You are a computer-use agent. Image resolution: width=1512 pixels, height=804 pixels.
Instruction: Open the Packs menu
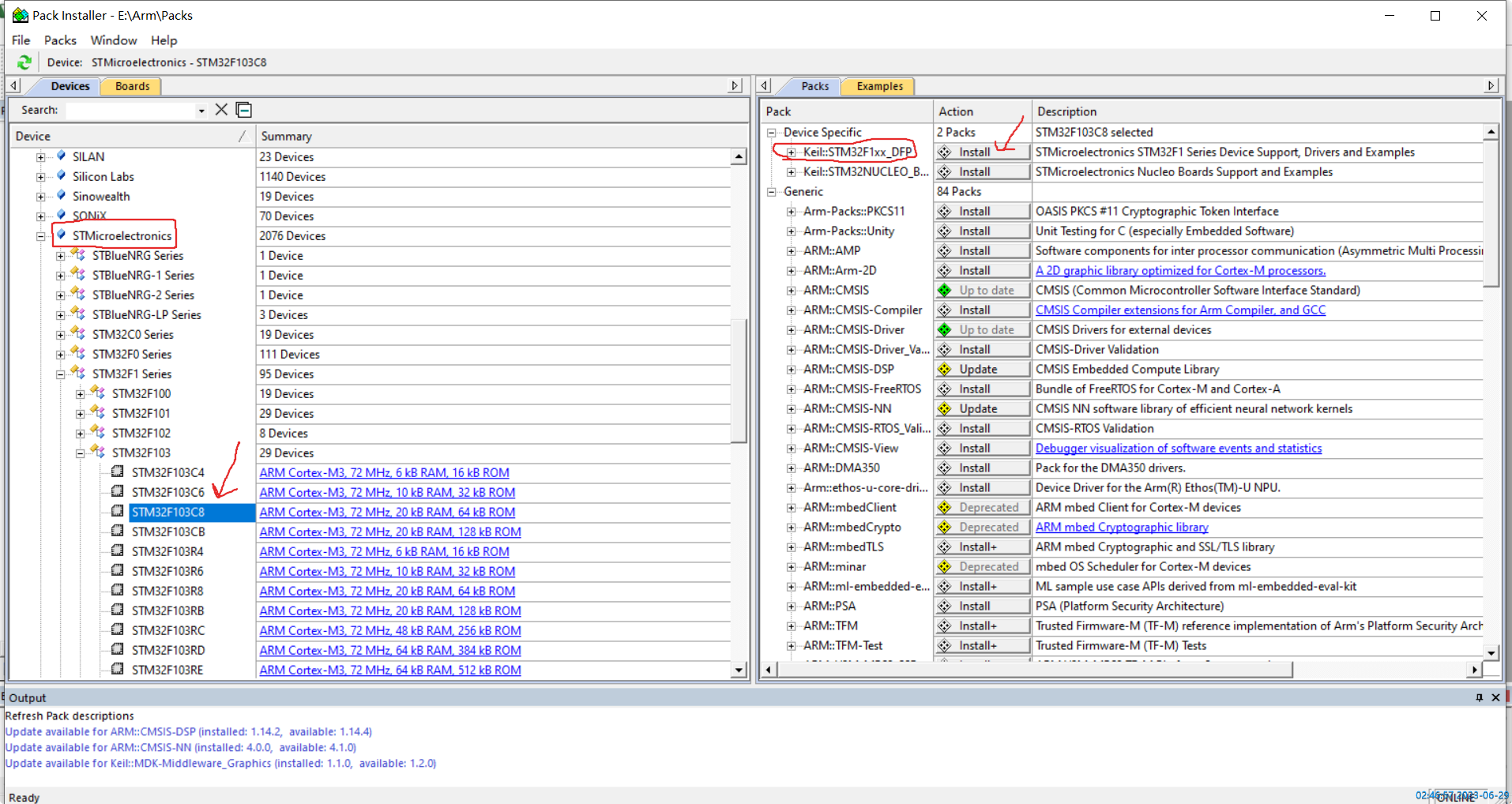(60, 40)
